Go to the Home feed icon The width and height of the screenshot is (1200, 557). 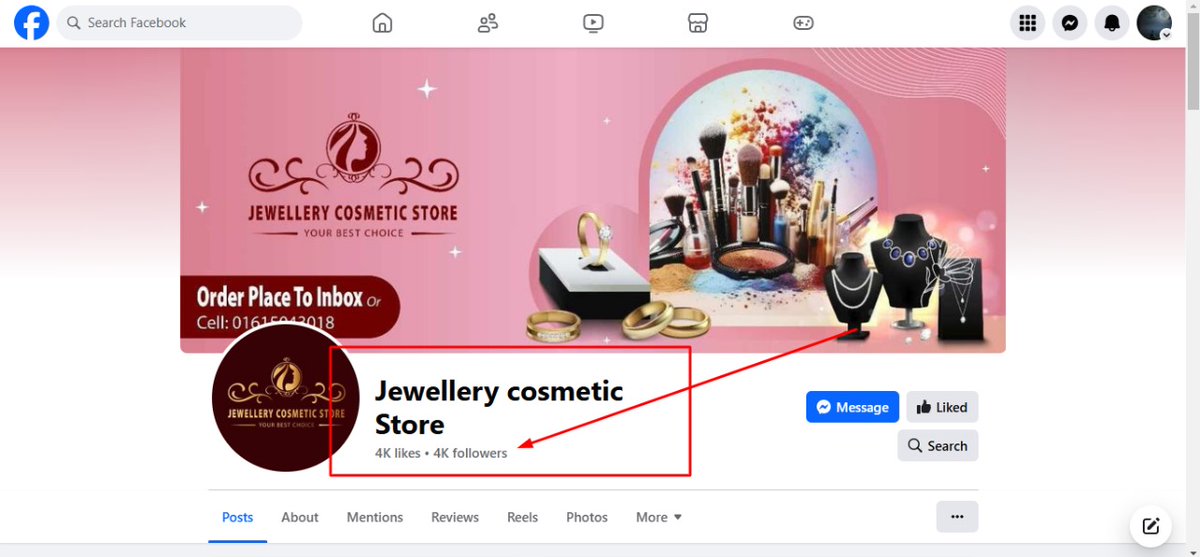pyautogui.click(x=382, y=23)
